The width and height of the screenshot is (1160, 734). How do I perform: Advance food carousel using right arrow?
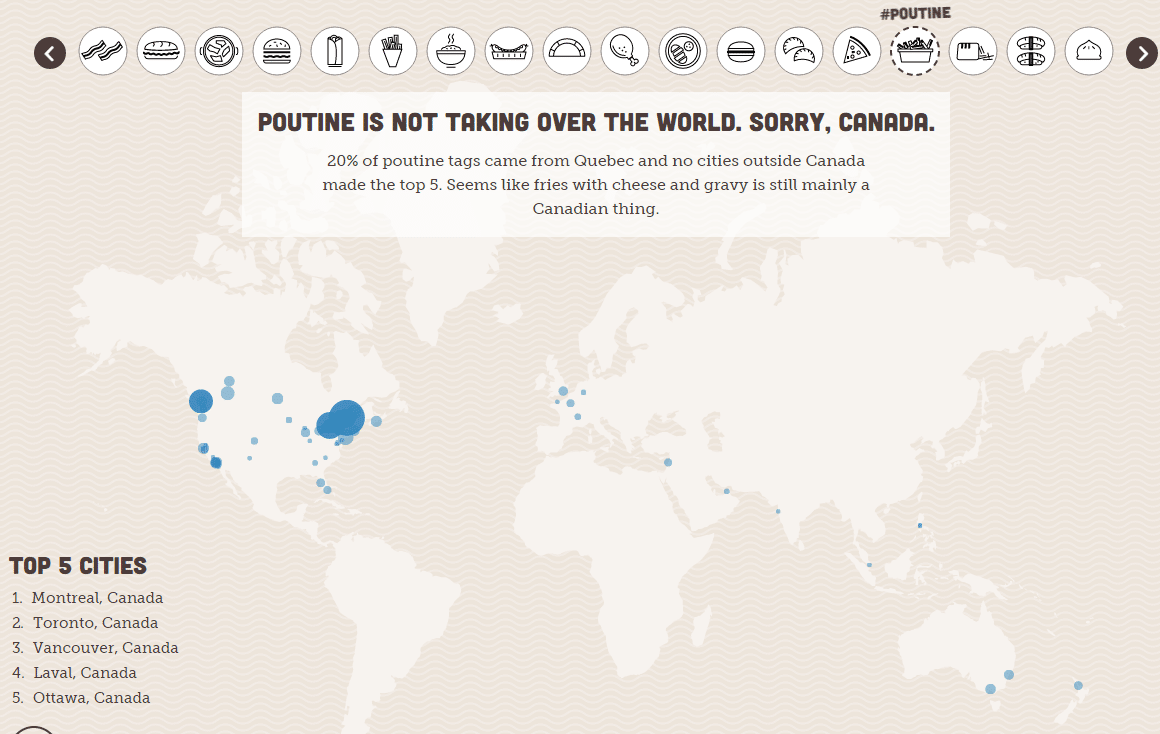1141,52
